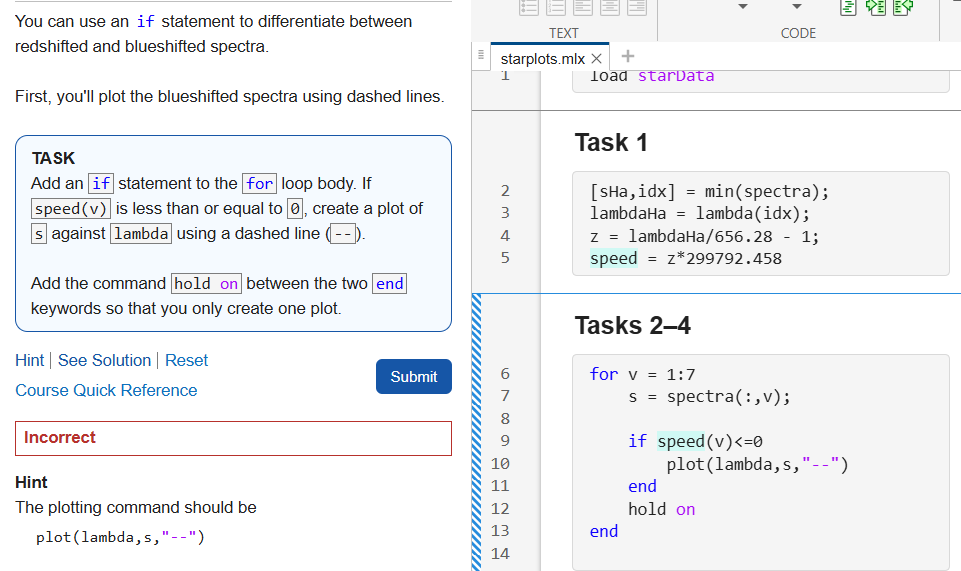Click the plot(lambda,s,"--") code line in editor
This screenshot has height=571, width=961.
[757, 464]
